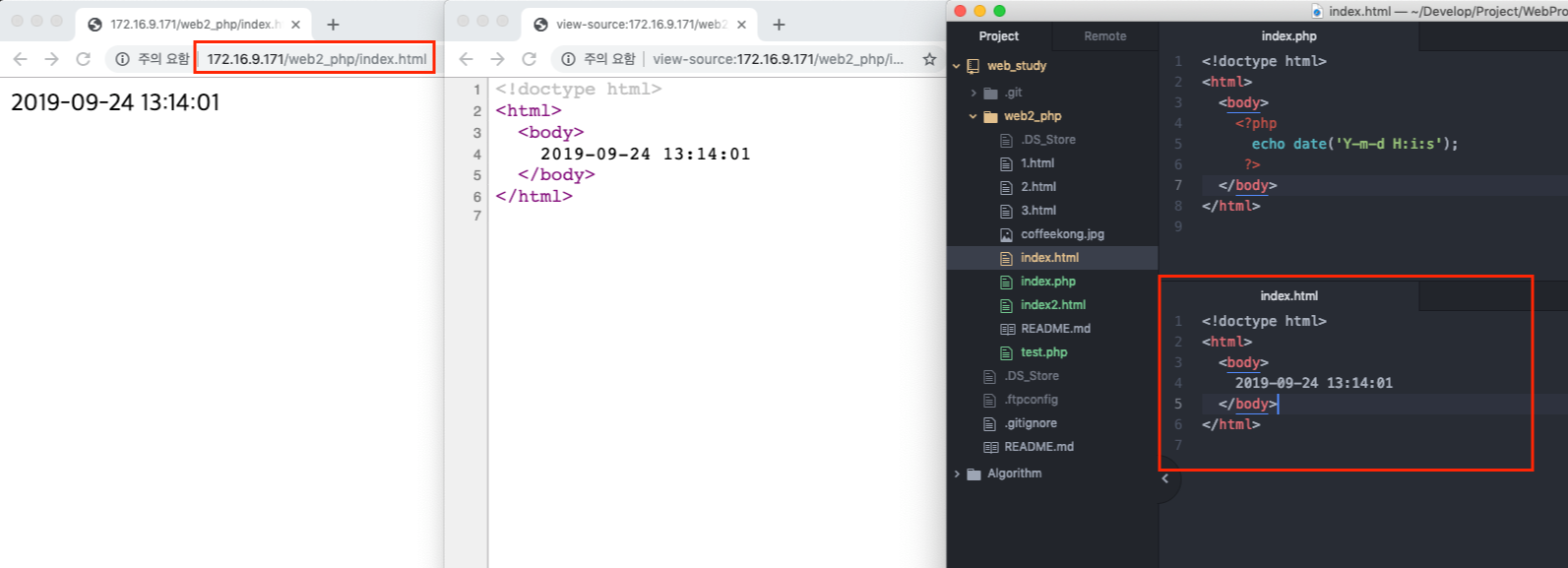
Task: Open coffeekong.jpg image file
Action: (1062, 234)
